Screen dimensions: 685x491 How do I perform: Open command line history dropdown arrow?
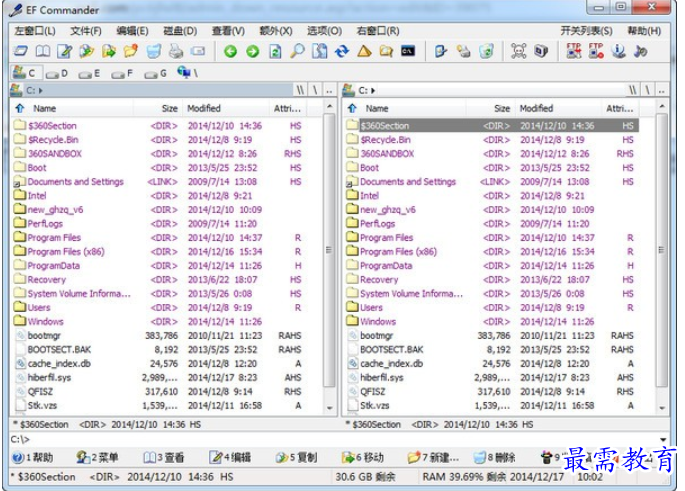click(x=663, y=439)
